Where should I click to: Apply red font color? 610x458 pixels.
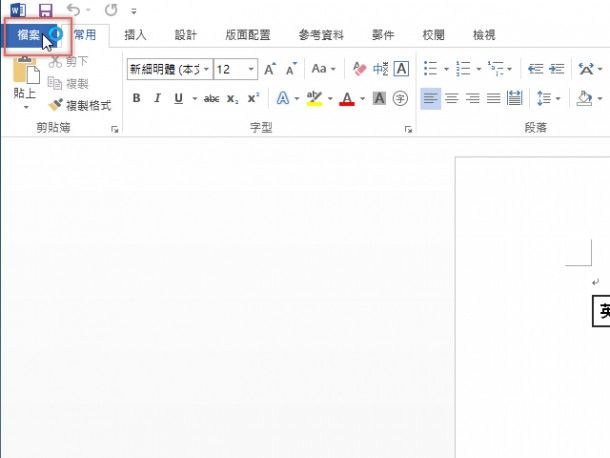(x=347, y=98)
